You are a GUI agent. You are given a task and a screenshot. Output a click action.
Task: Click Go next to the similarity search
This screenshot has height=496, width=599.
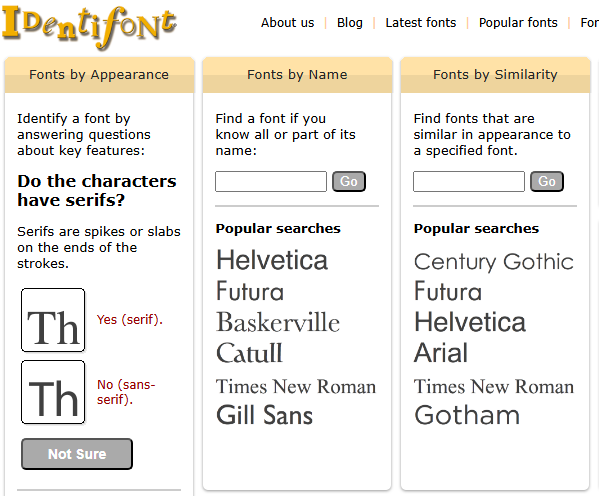[x=547, y=182]
